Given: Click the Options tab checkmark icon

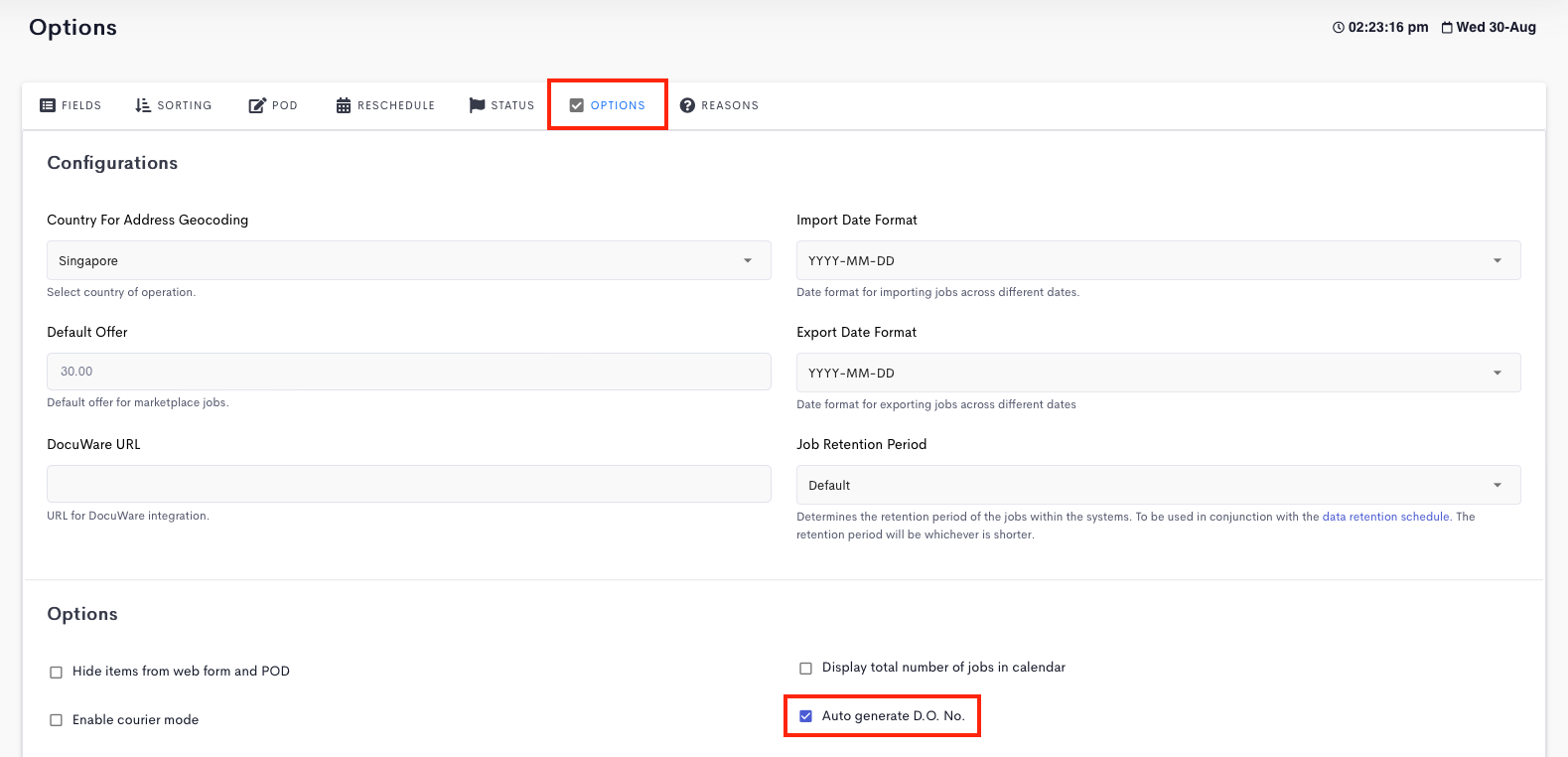Looking at the screenshot, I should click(x=577, y=105).
